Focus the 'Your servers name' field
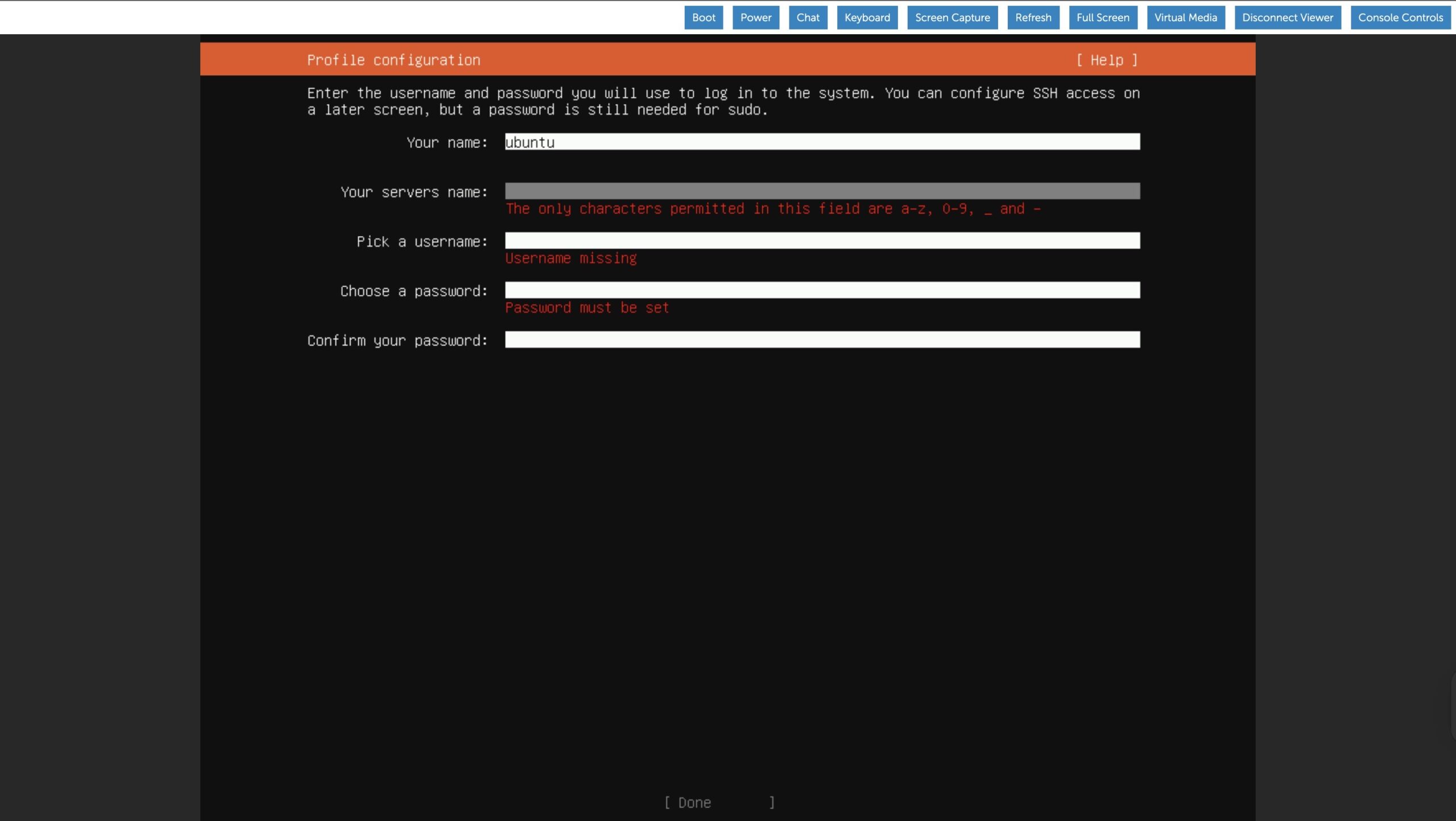 tap(822, 191)
